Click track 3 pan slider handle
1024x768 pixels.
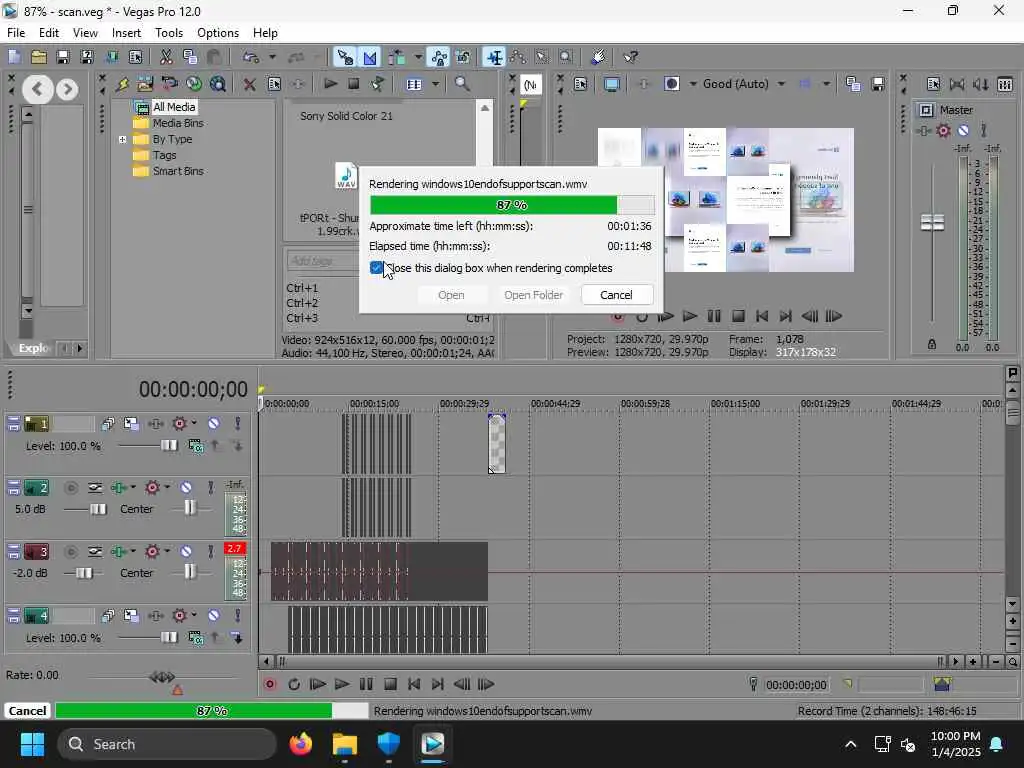click(189, 572)
